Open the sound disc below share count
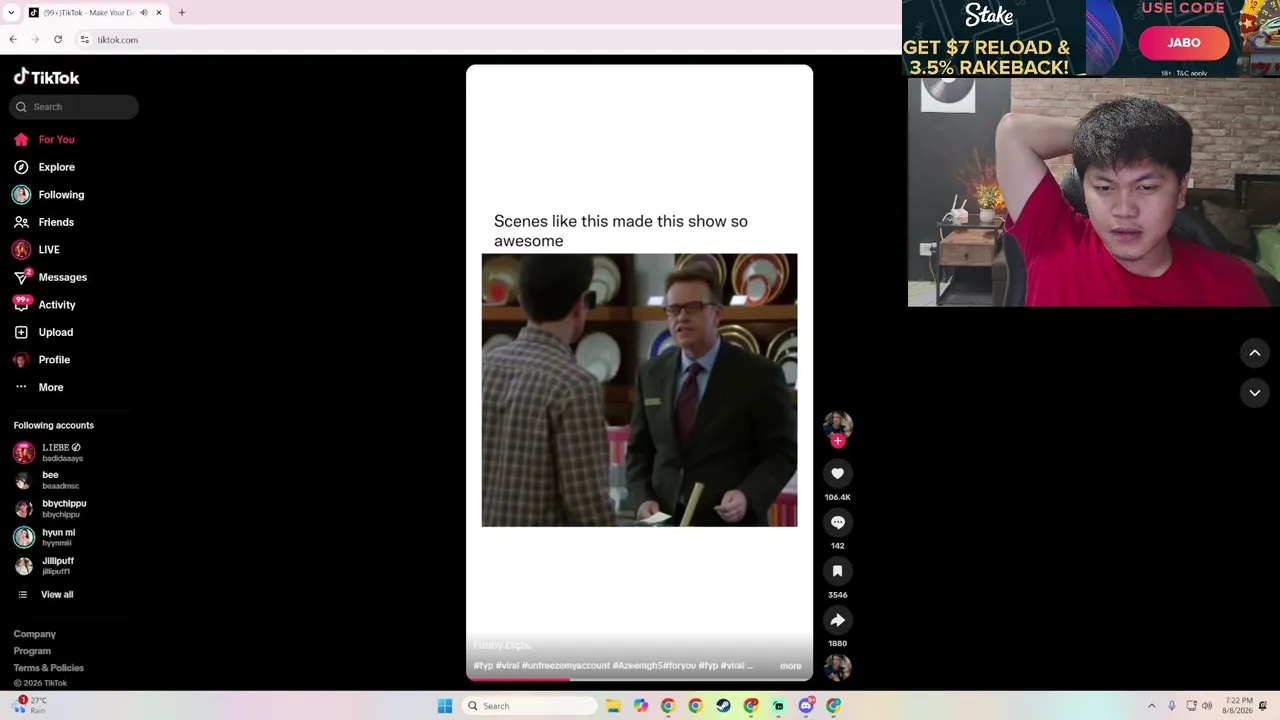The height and width of the screenshot is (720, 1280). click(x=838, y=667)
